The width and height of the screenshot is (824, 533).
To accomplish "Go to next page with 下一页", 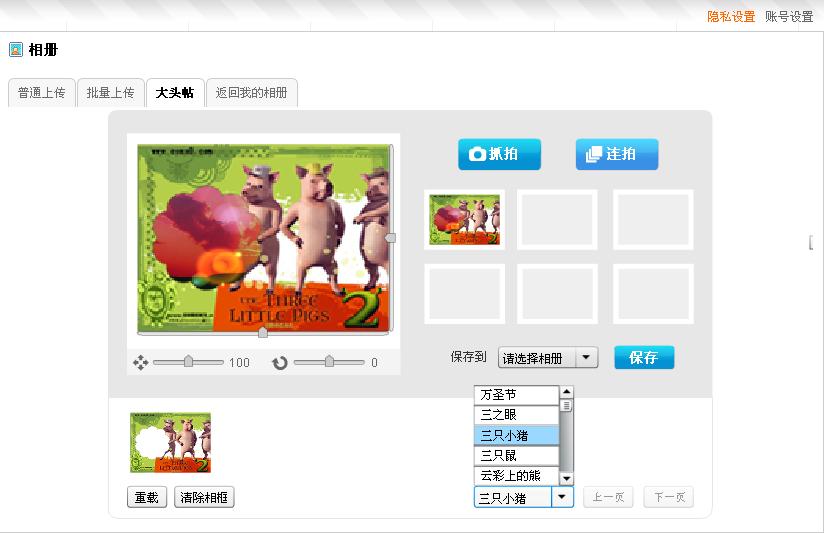I will point(669,497).
